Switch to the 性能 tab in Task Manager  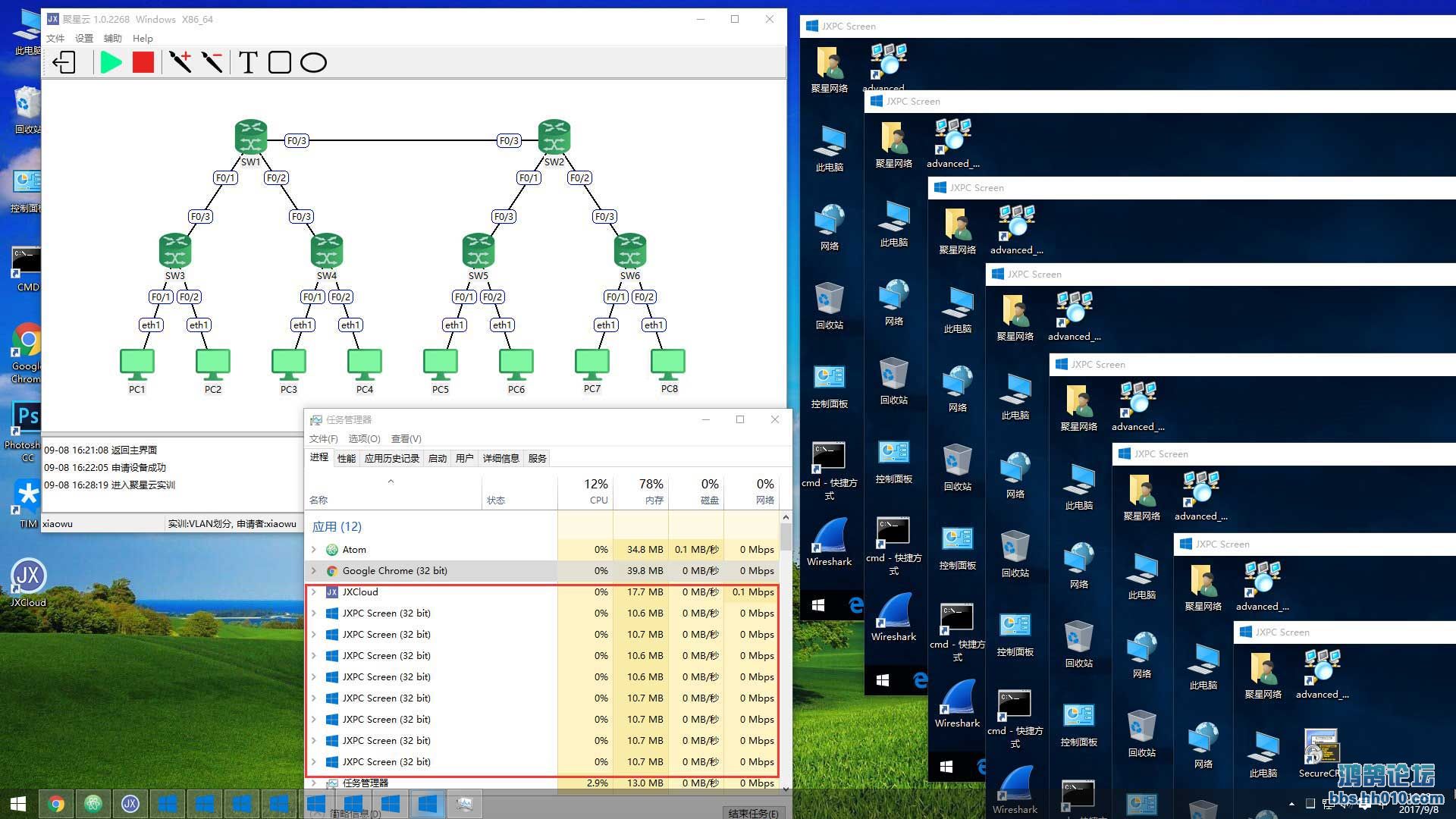pos(347,458)
